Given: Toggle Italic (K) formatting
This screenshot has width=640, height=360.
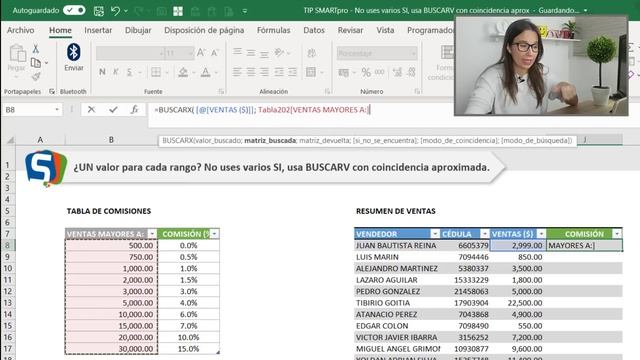Looking at the screenshot, I should point(116,72).
